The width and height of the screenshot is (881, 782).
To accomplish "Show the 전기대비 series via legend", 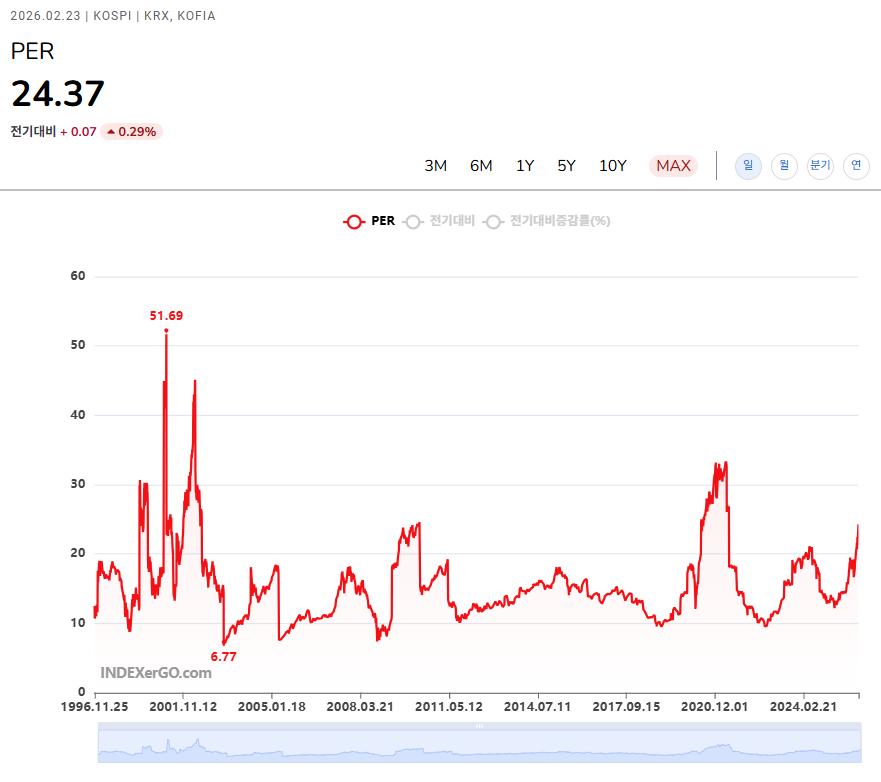I will coord(439,221).
